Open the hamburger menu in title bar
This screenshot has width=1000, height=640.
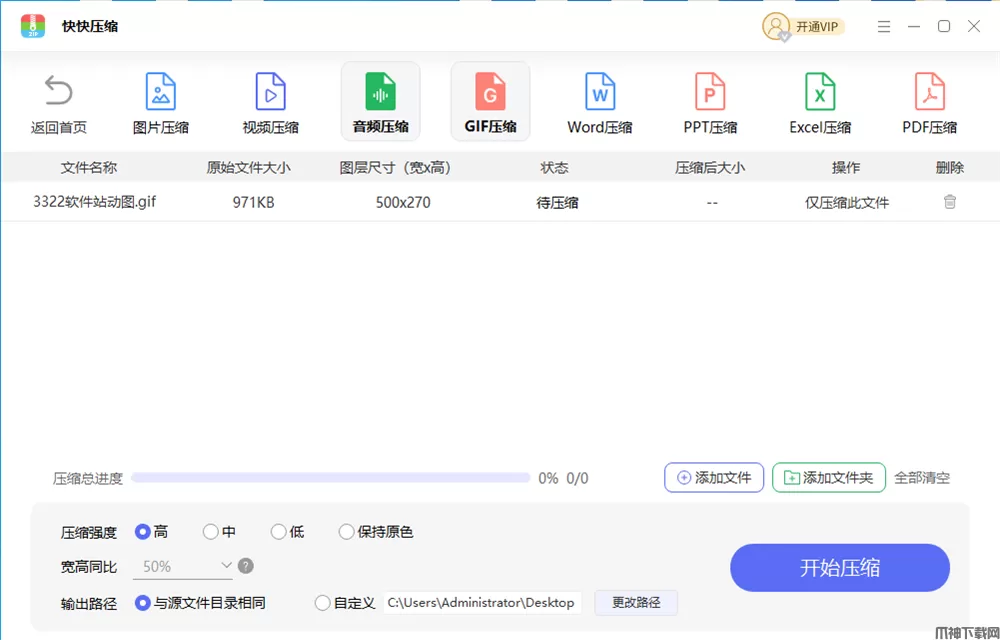pos(883,27)
